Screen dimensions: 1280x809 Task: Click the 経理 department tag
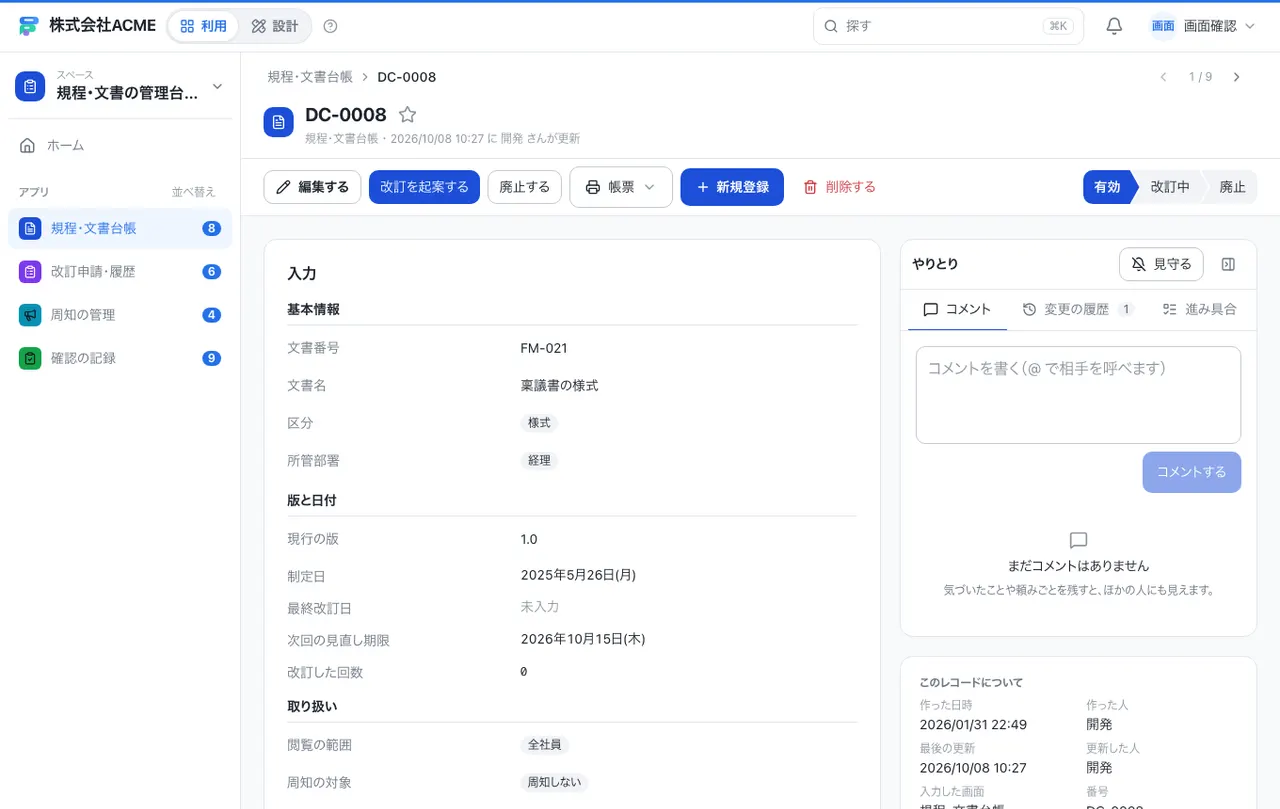coord(539,461)
